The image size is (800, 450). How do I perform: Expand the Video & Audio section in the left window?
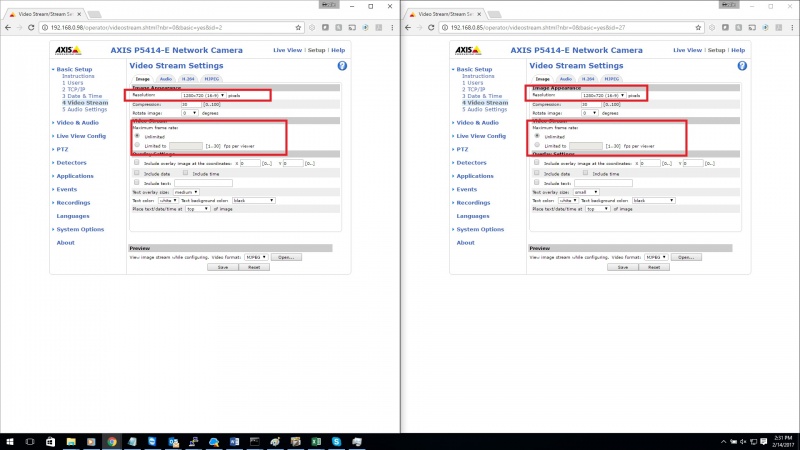pos(78,122)
